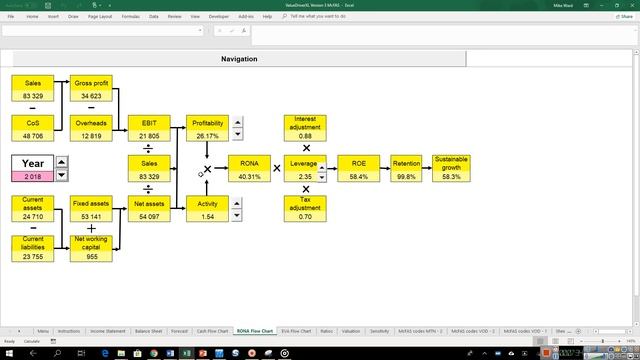Lower Leverage using its down spinner
Viewport: 640px width, 360px height.
322,177
